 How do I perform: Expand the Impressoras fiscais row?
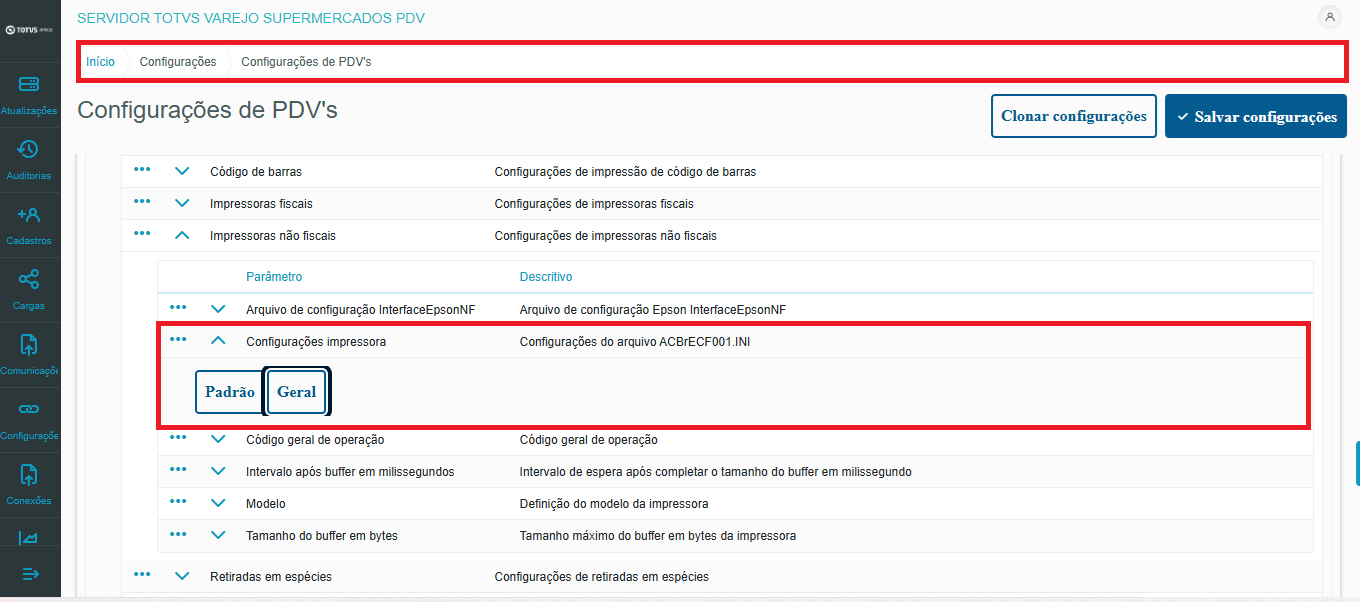[182, 203]
